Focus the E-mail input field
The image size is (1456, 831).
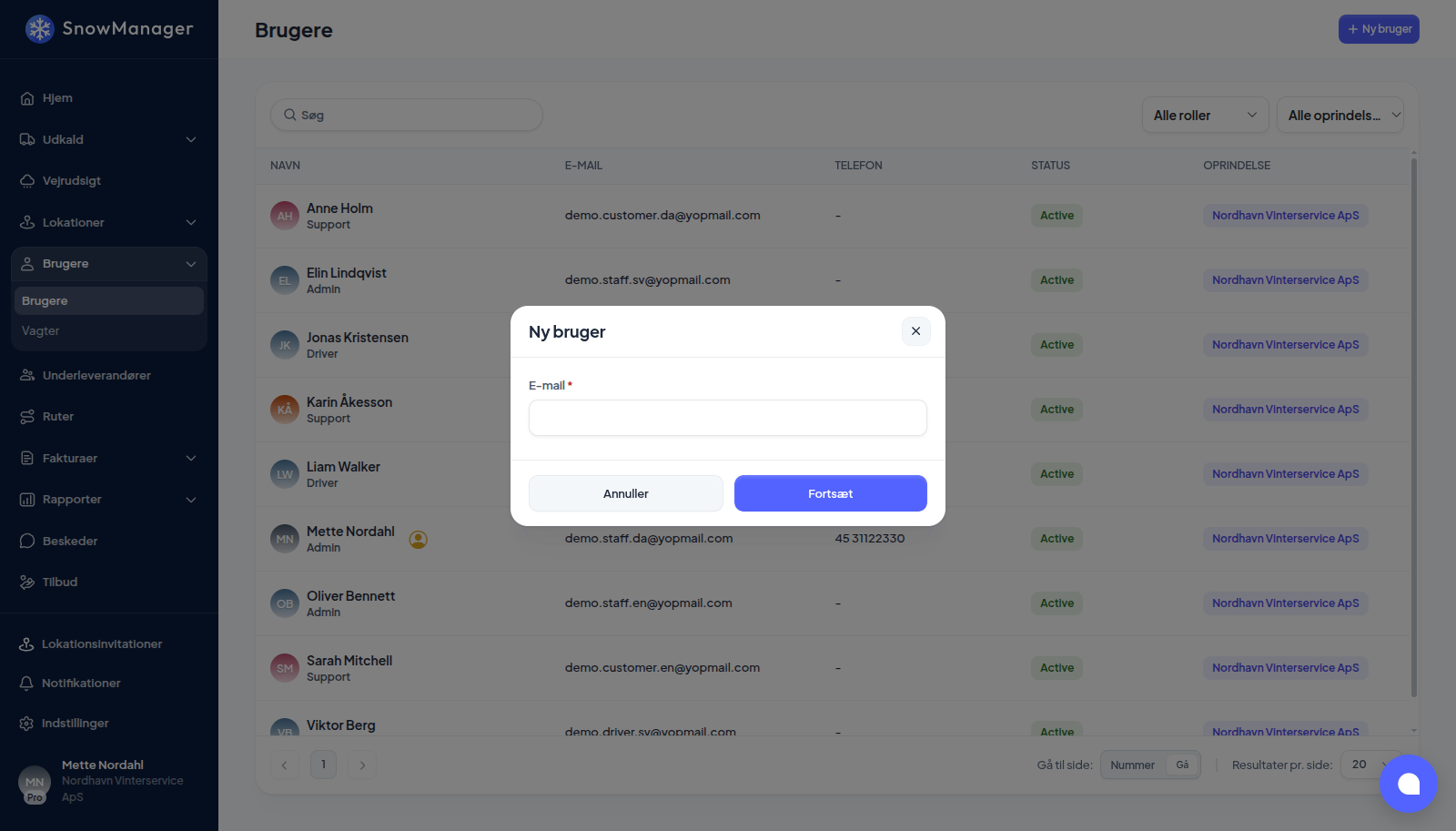[x=728, y=418]
